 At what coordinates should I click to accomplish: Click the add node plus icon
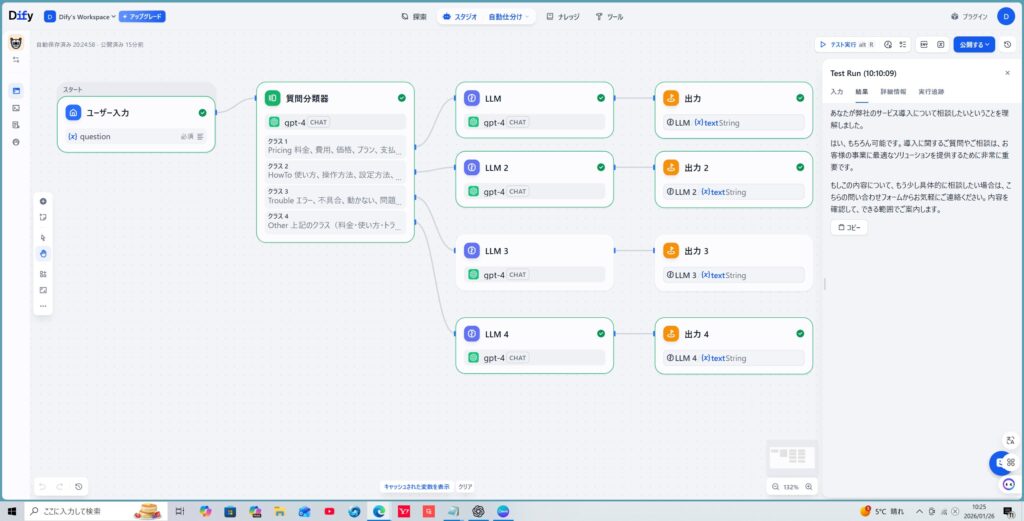[43, 201]
